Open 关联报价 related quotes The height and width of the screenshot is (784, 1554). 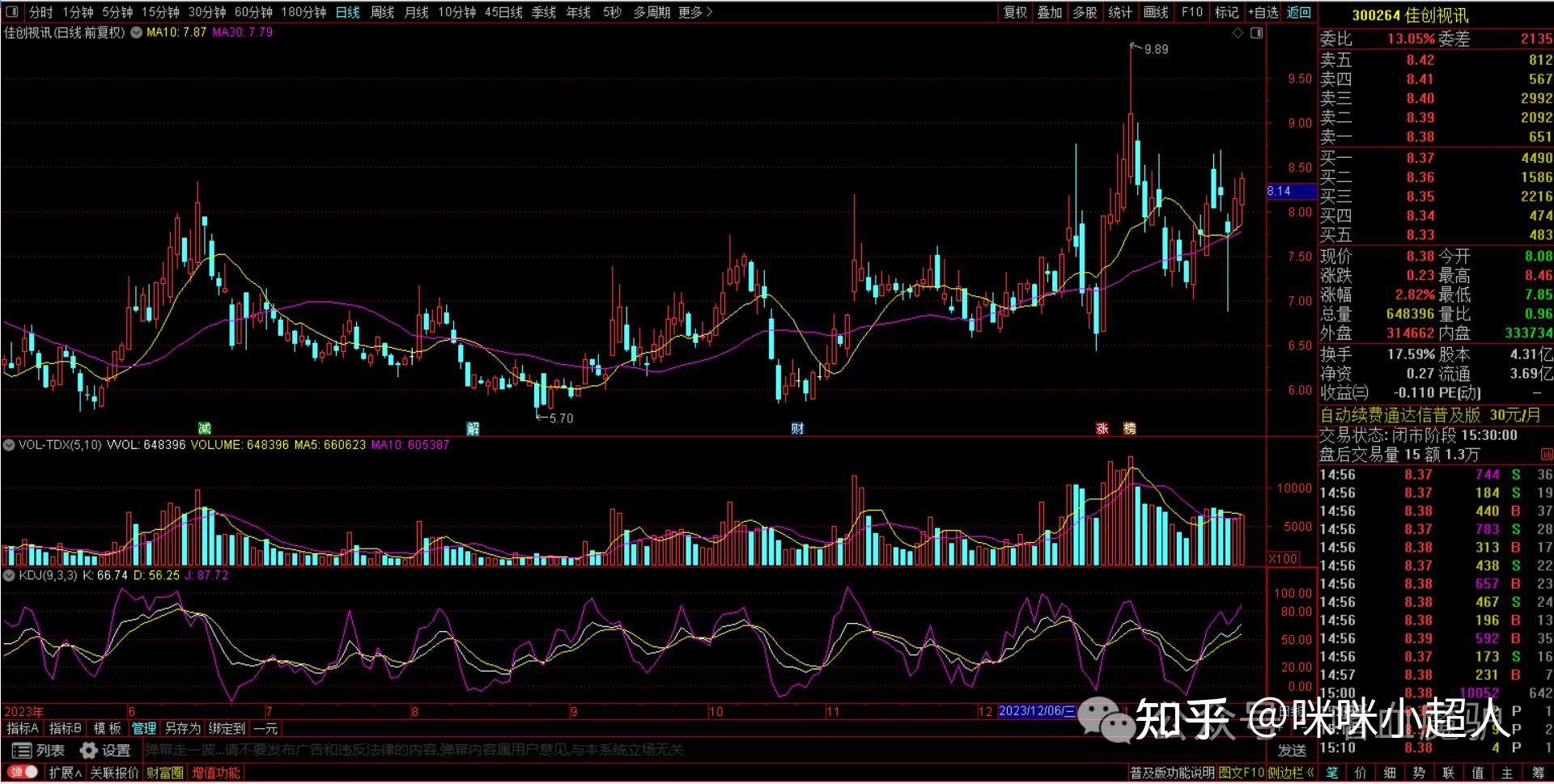point(114,773)
